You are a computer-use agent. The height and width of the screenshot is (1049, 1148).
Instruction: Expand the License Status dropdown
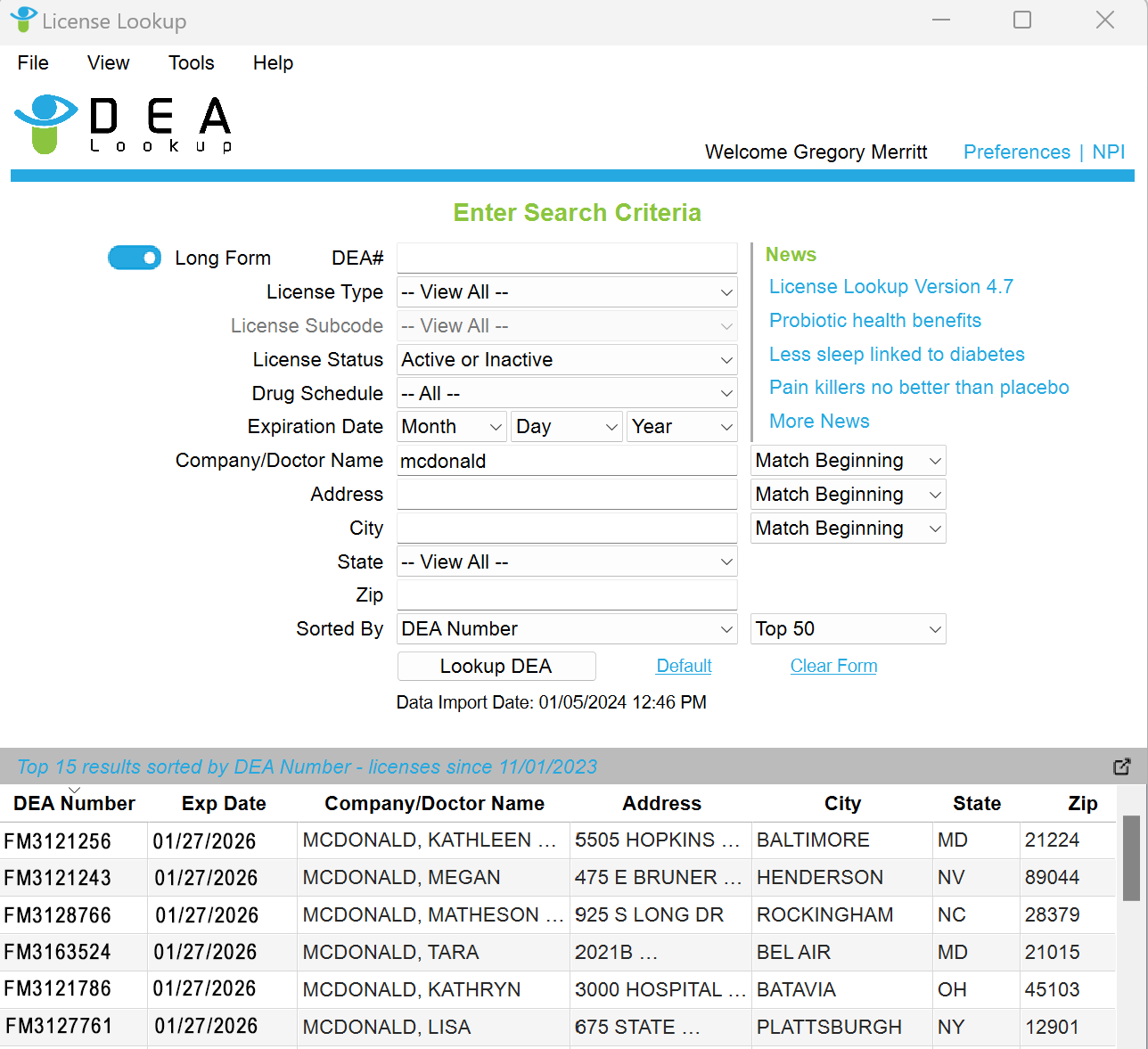[567, 360]
